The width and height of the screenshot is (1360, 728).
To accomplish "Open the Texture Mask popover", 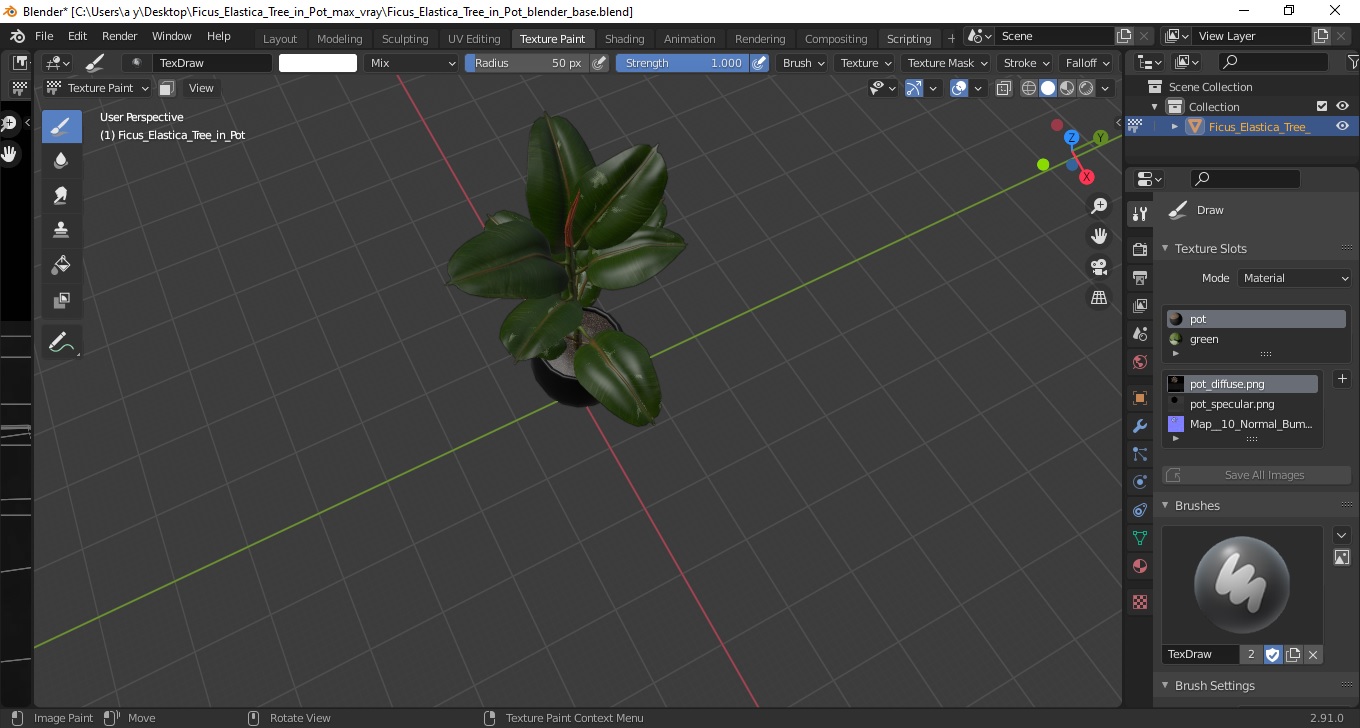I will click(x=947, y=63).
